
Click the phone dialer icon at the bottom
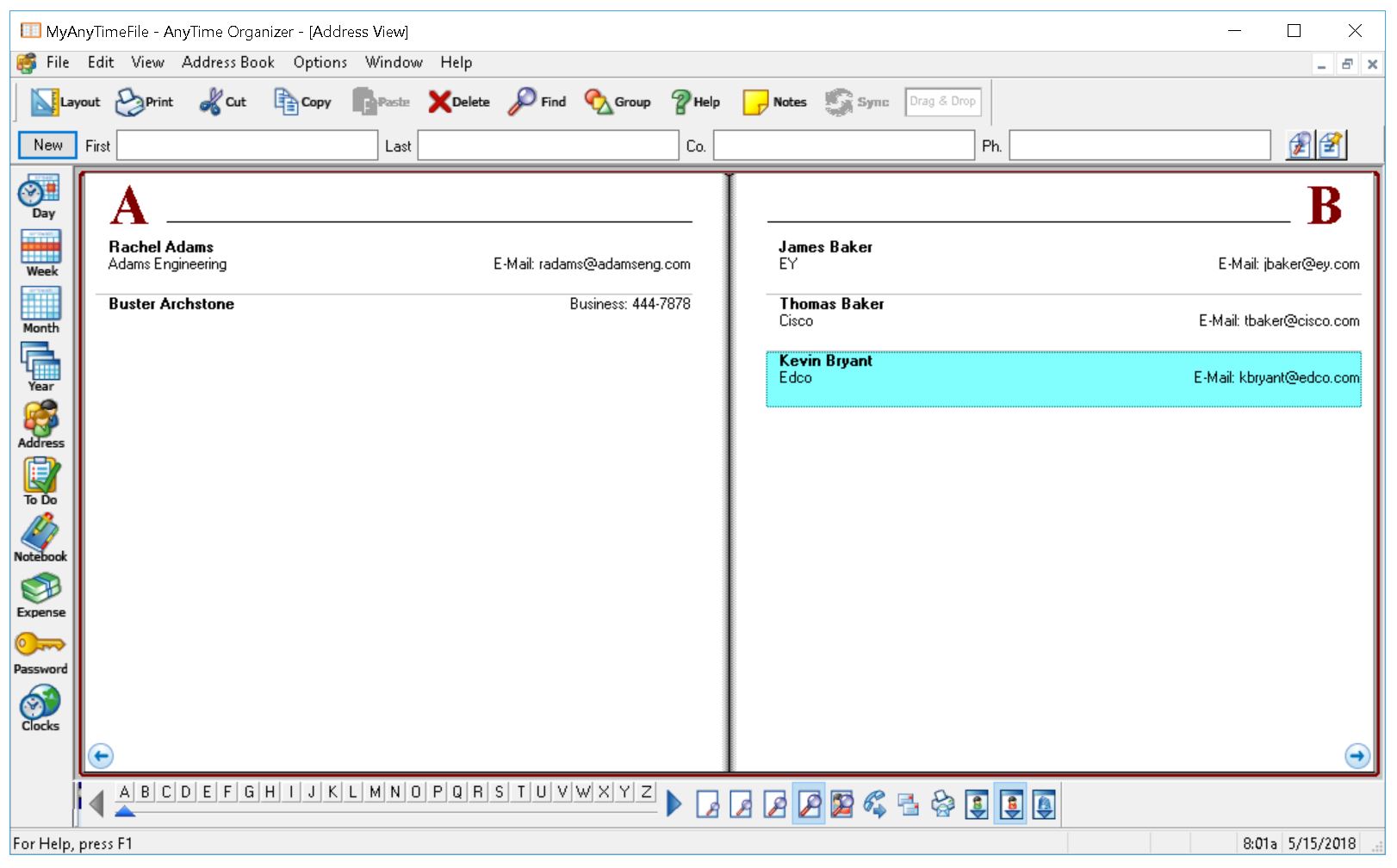click(x=875, y=804)
